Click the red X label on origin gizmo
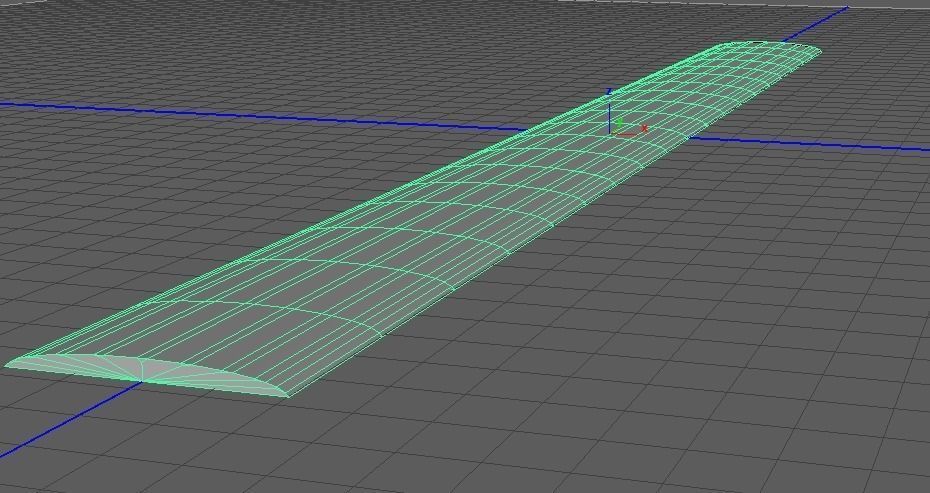This screenshot has height=493, width=930. click(x=644, y=128)
